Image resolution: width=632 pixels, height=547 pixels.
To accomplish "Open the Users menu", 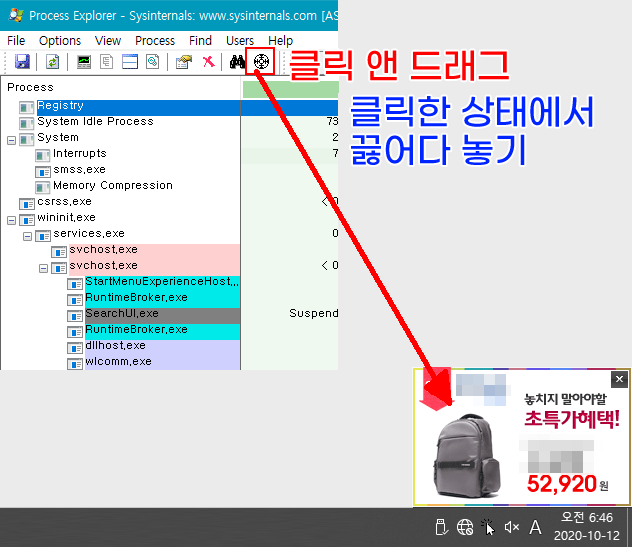I will pyautogui.click(x=240, y=41).
